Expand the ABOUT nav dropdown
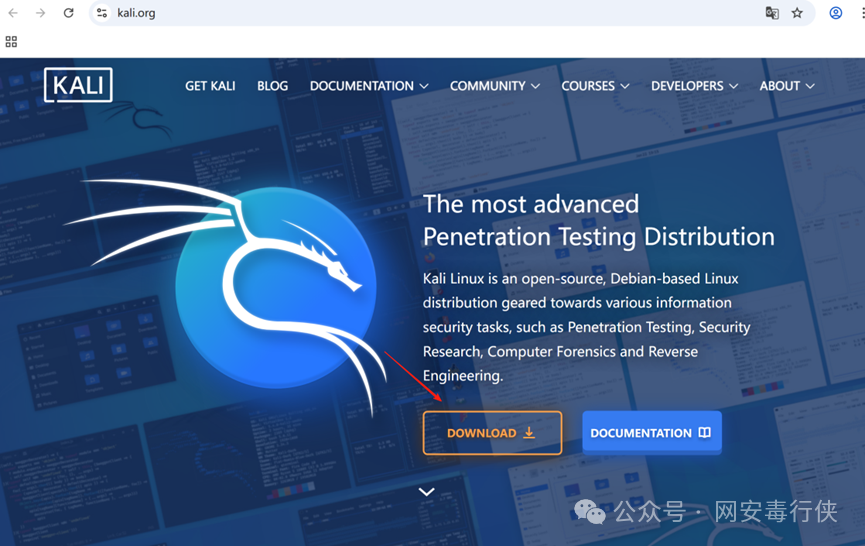865x546 pixels. point(787,86)
